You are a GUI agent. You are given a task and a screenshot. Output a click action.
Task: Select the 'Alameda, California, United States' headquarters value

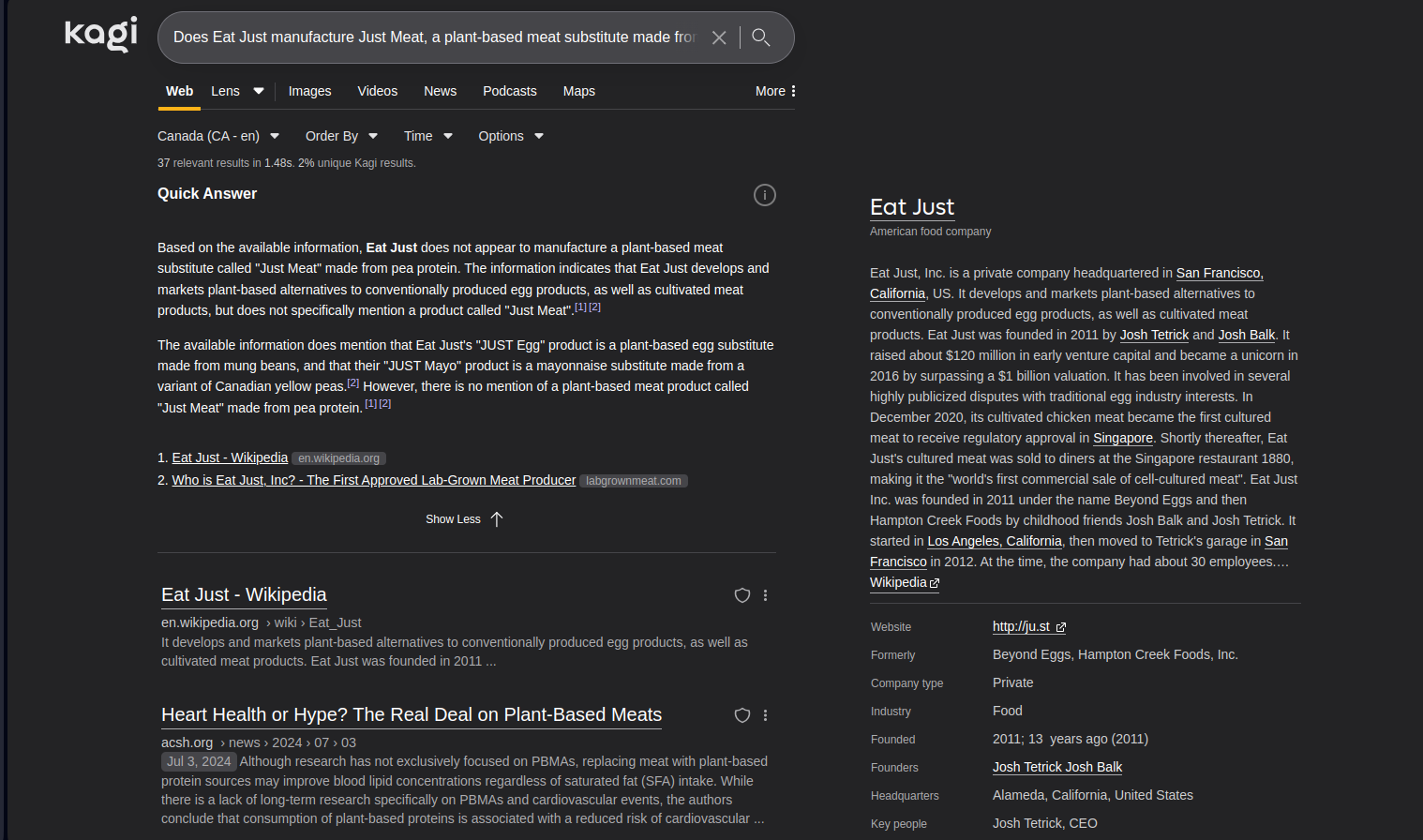(1093, 795)
